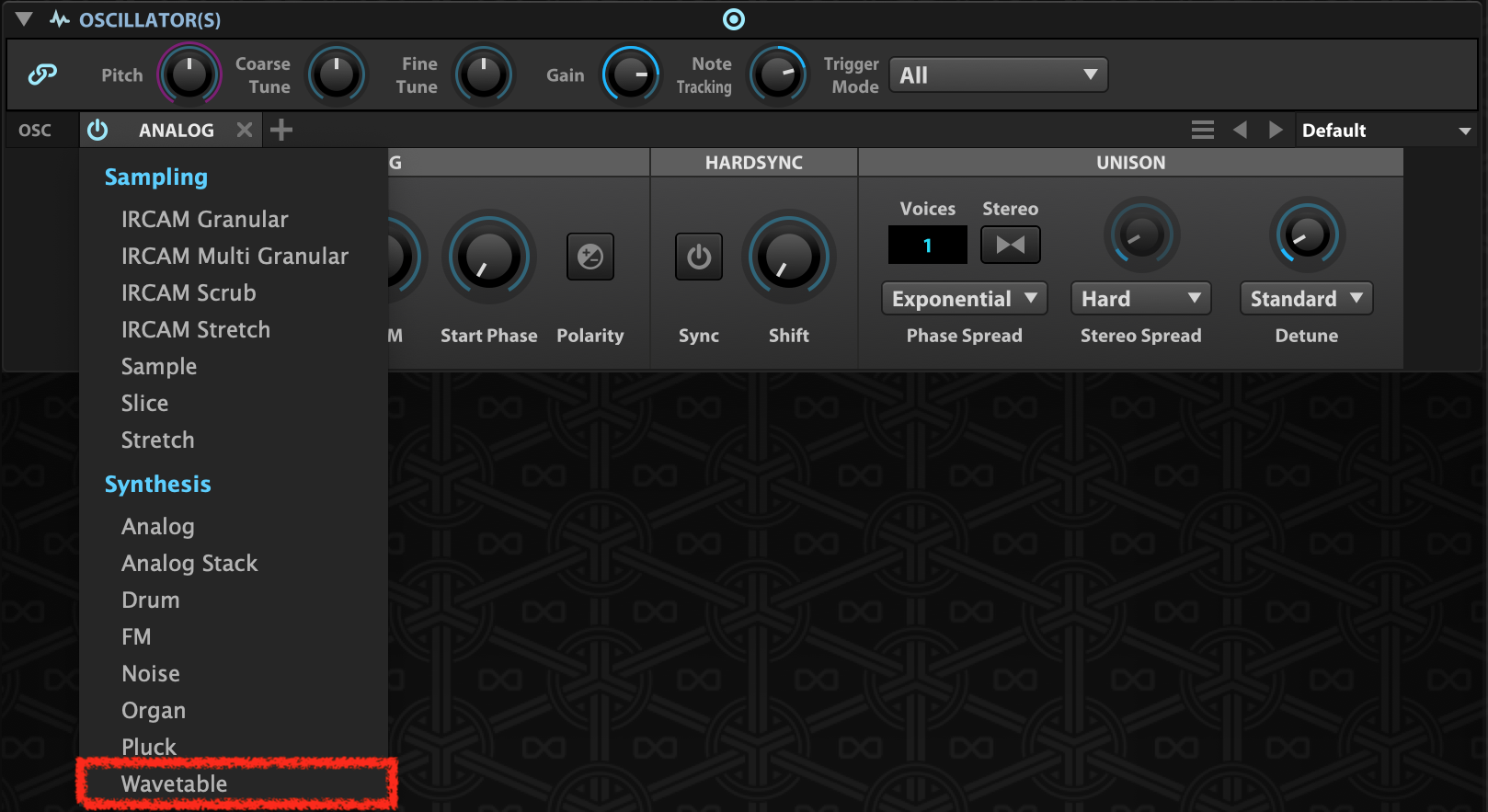Image resolution: width=1488 pixels, height=812 pixels.
Task: Choose Analog Stack oscillator
Action: point(234,563)
